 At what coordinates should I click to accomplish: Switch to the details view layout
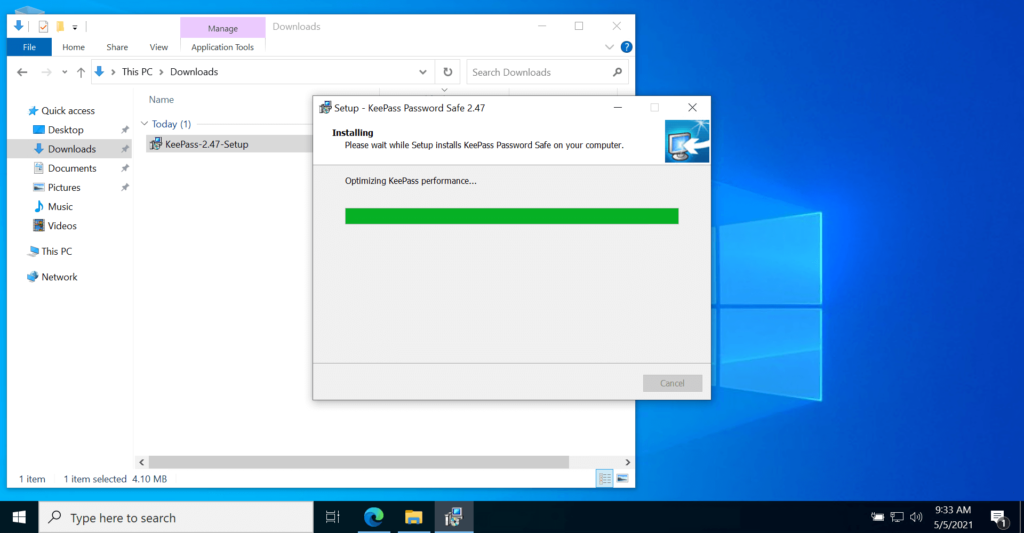click(x=605, y=479)
